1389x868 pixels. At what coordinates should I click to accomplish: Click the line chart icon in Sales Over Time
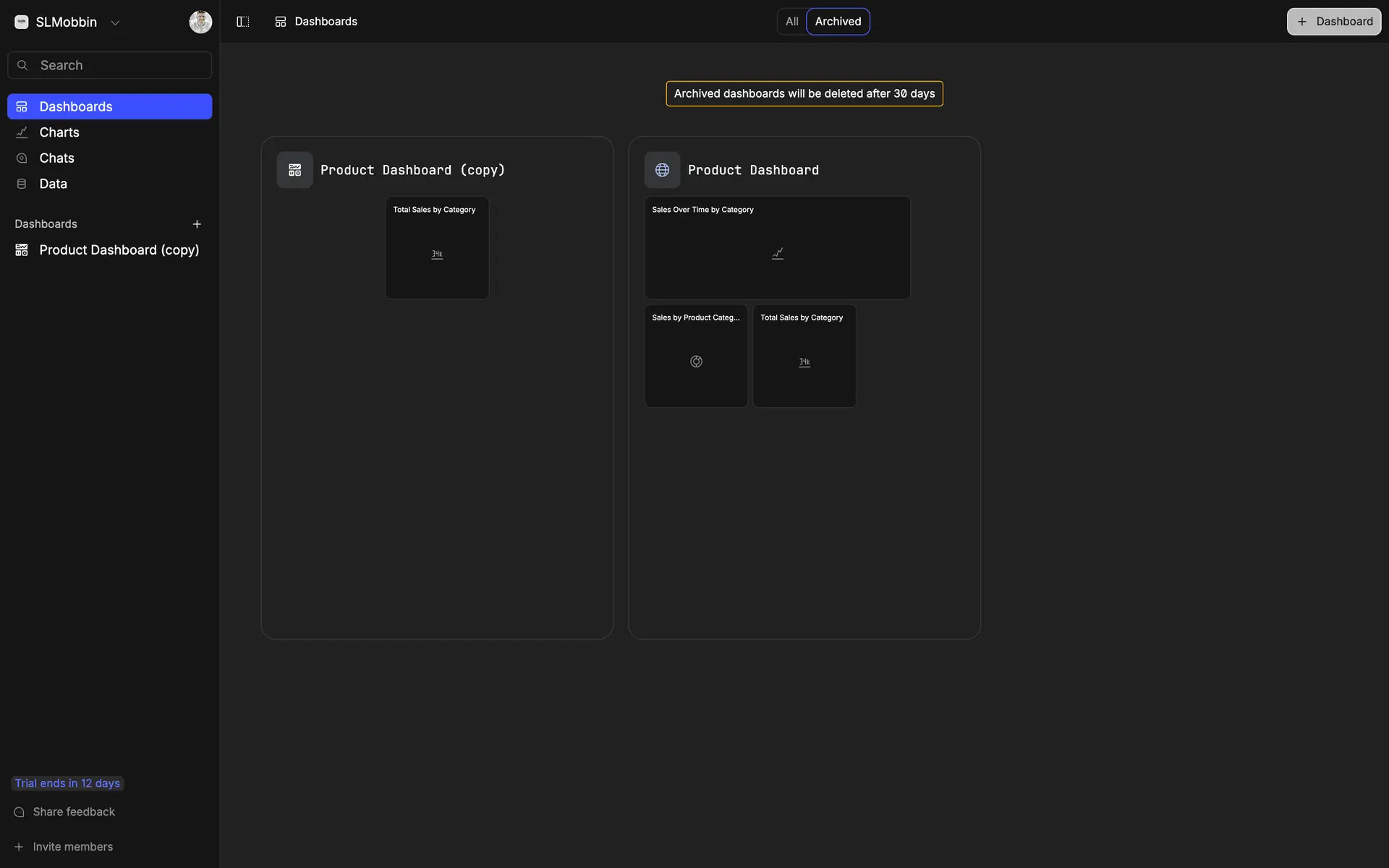pyautogui.click(x=777, y=254)
